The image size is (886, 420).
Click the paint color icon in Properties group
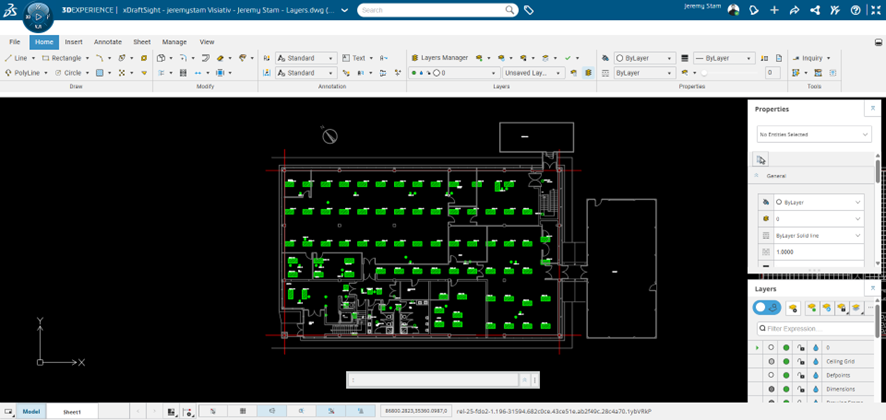tap(605, 58)
